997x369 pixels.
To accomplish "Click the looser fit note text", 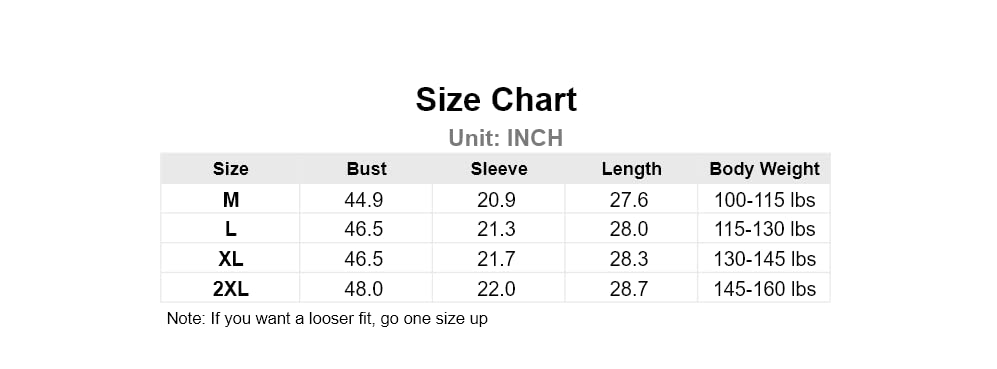I will 327,318.
